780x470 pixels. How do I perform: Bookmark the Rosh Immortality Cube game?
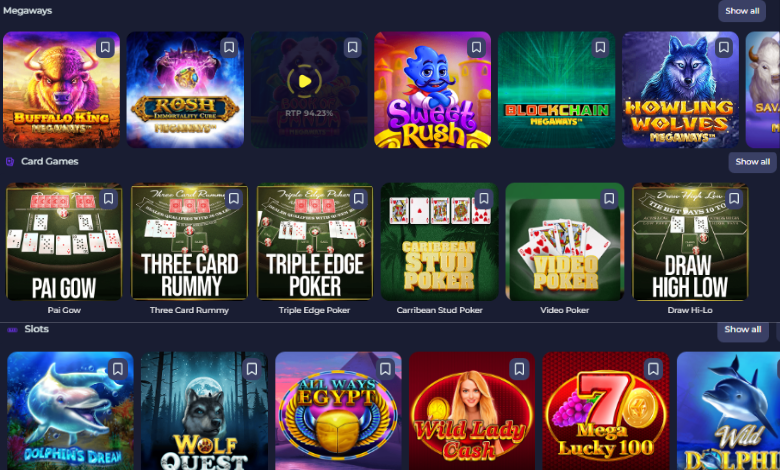(x=229, y=48)
